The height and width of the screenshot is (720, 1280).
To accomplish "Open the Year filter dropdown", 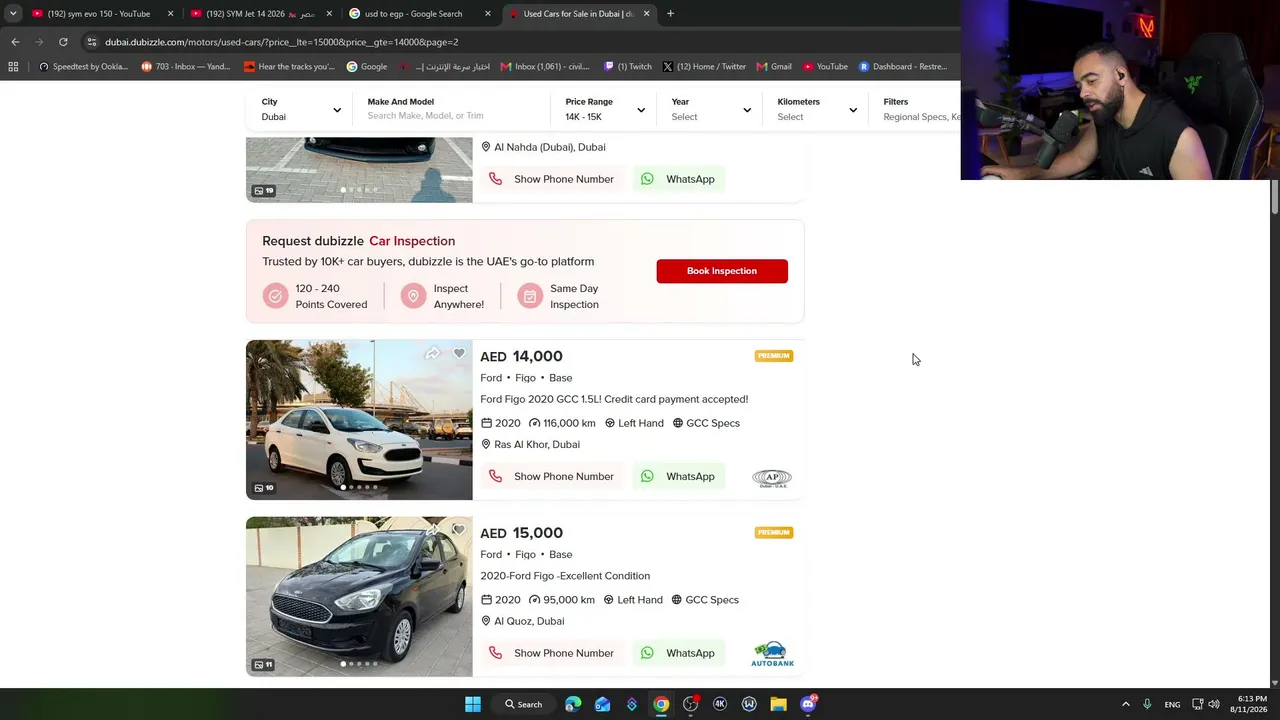I will pyautogui.click(x=710, y=109).
